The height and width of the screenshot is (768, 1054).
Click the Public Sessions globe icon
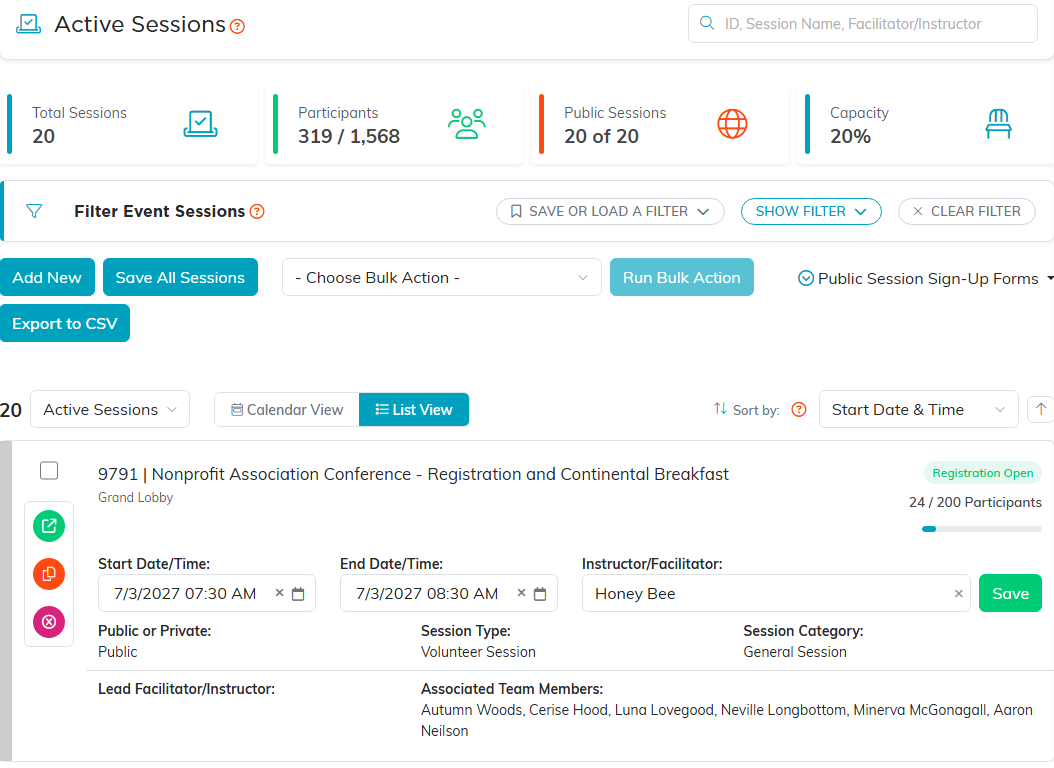click(x=732, y=124)
